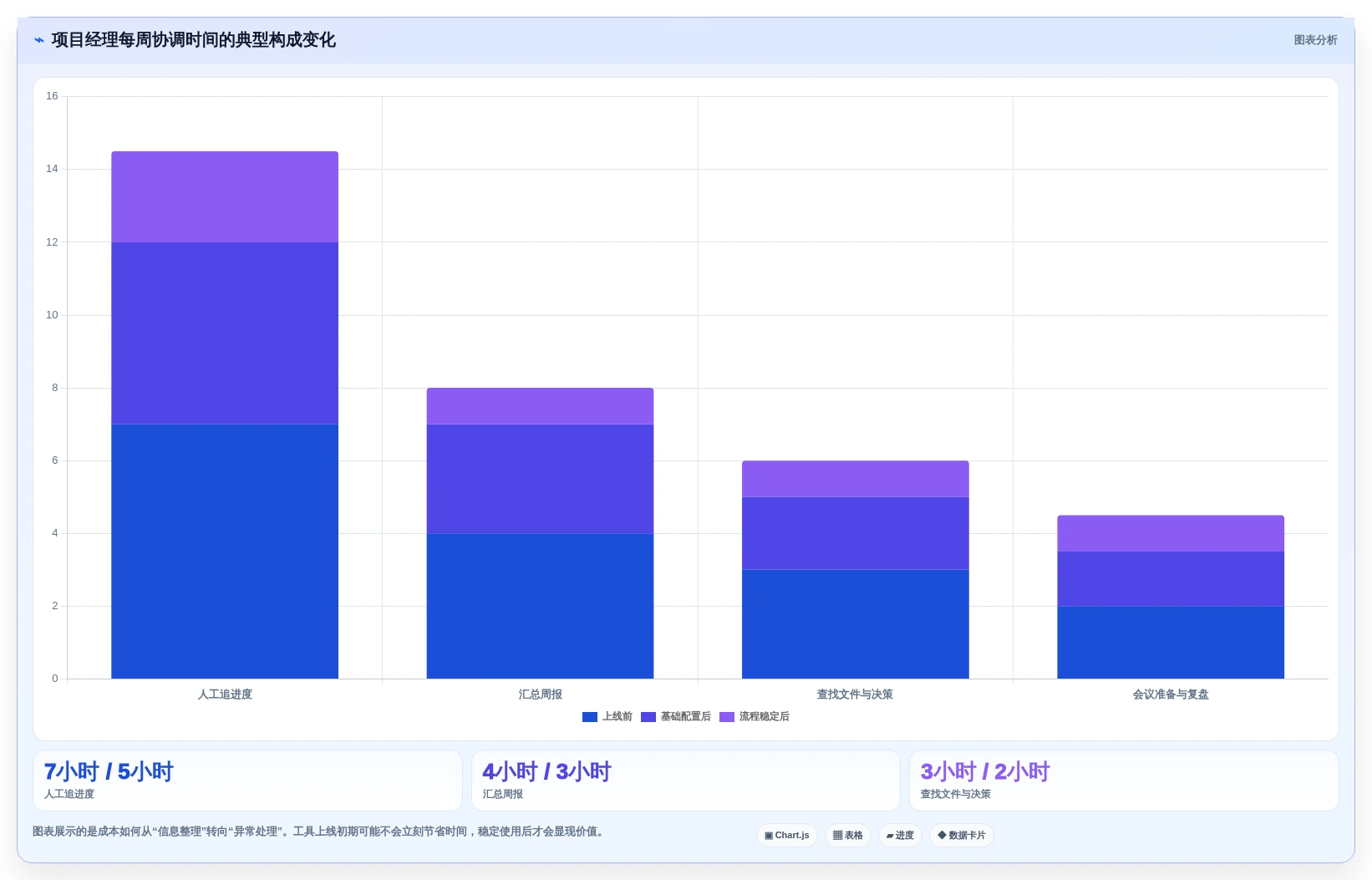Select the 基础配置后 segment of 会议准备与复盘 bar
1372x880 pixels.
[1171, 579]
